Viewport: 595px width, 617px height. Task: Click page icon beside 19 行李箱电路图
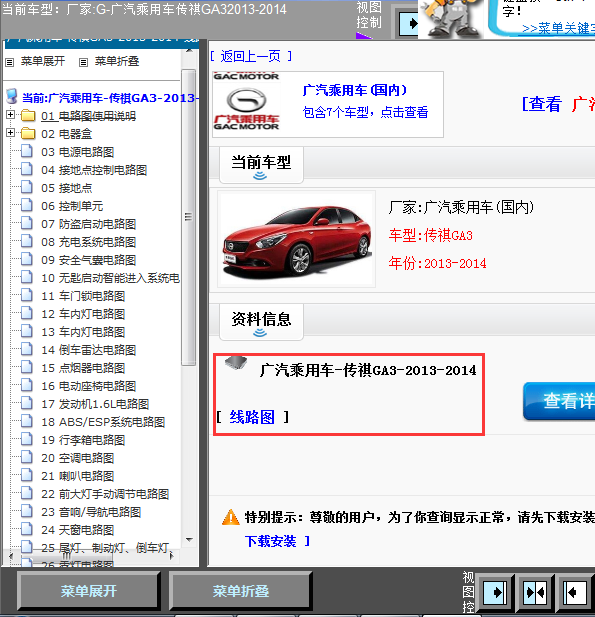point(26,439)
